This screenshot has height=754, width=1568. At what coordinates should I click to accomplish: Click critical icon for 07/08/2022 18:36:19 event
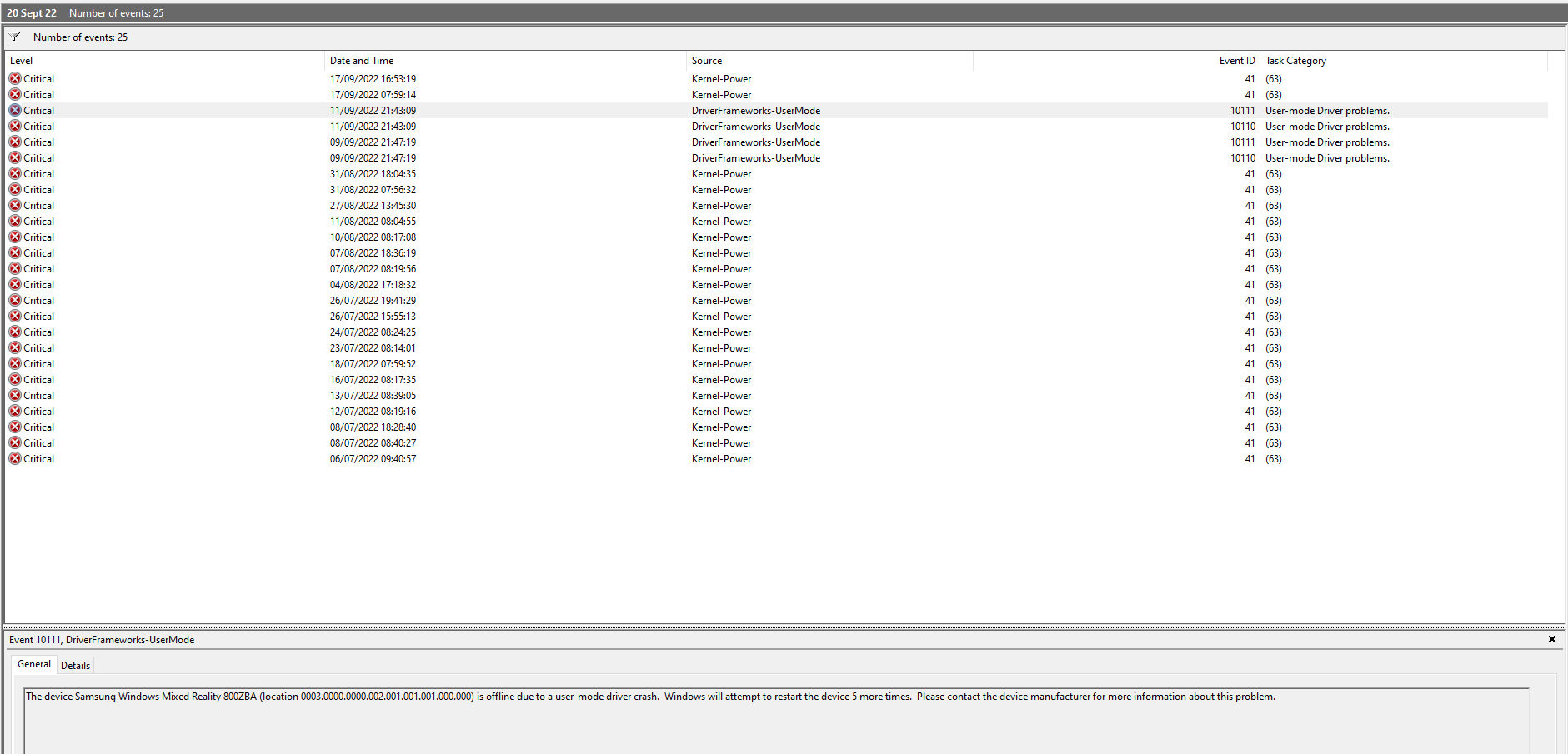point(15,252)
